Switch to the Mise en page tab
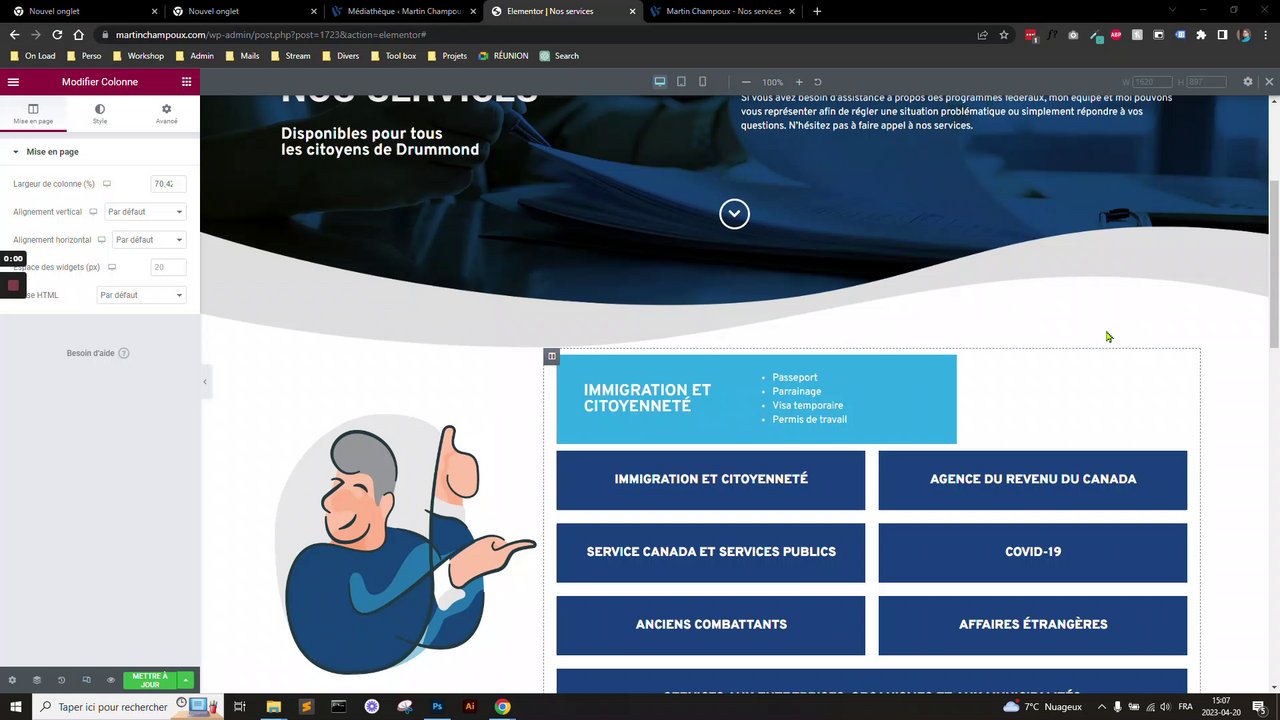This screenshot has width=1280, height=720. [x=33, y=114]
